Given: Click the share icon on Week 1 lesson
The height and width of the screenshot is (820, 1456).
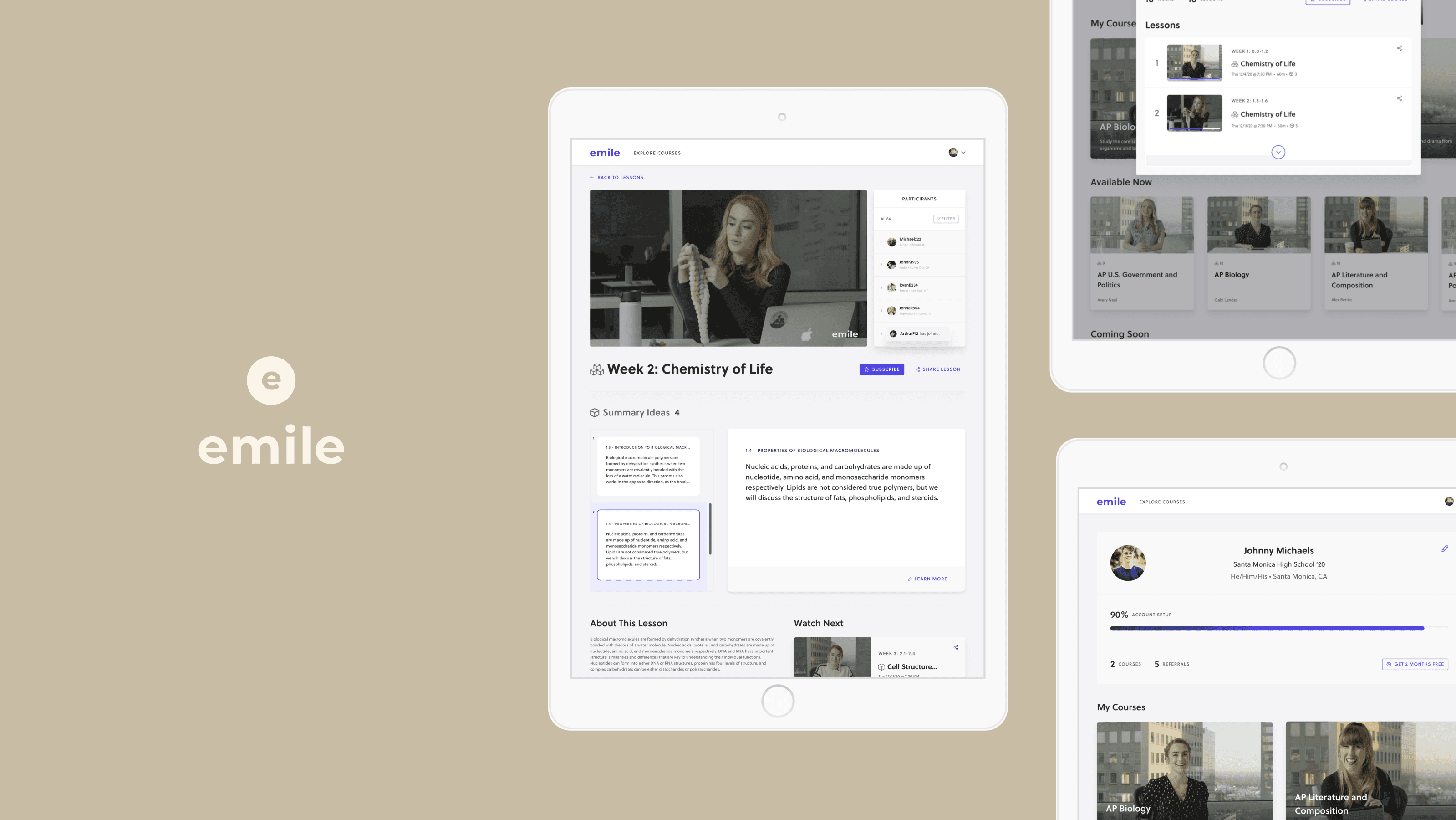Looking at the screenshot, I should (x=1400, y=48).
